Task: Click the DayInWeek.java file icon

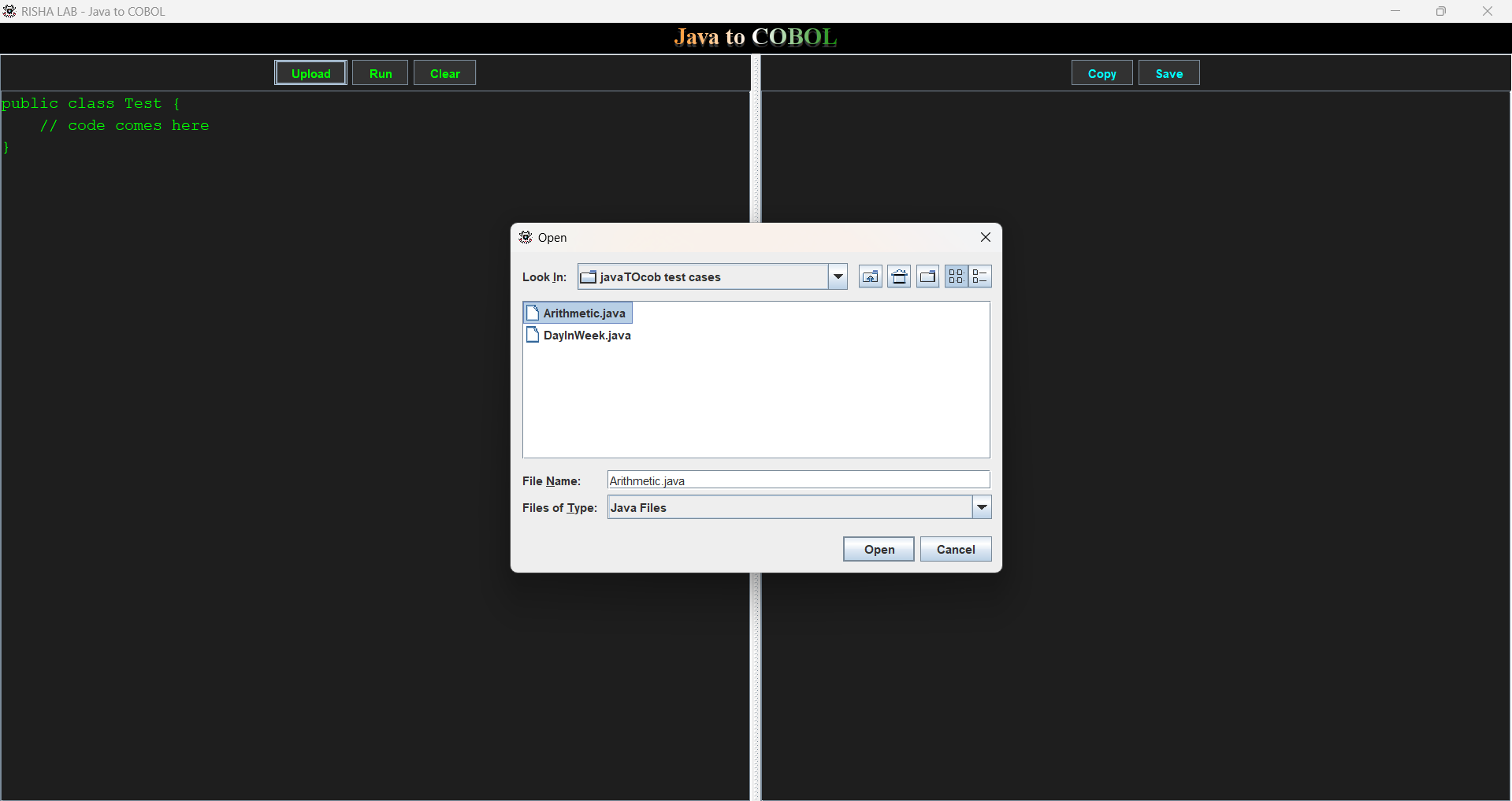Action: point(533,336)
